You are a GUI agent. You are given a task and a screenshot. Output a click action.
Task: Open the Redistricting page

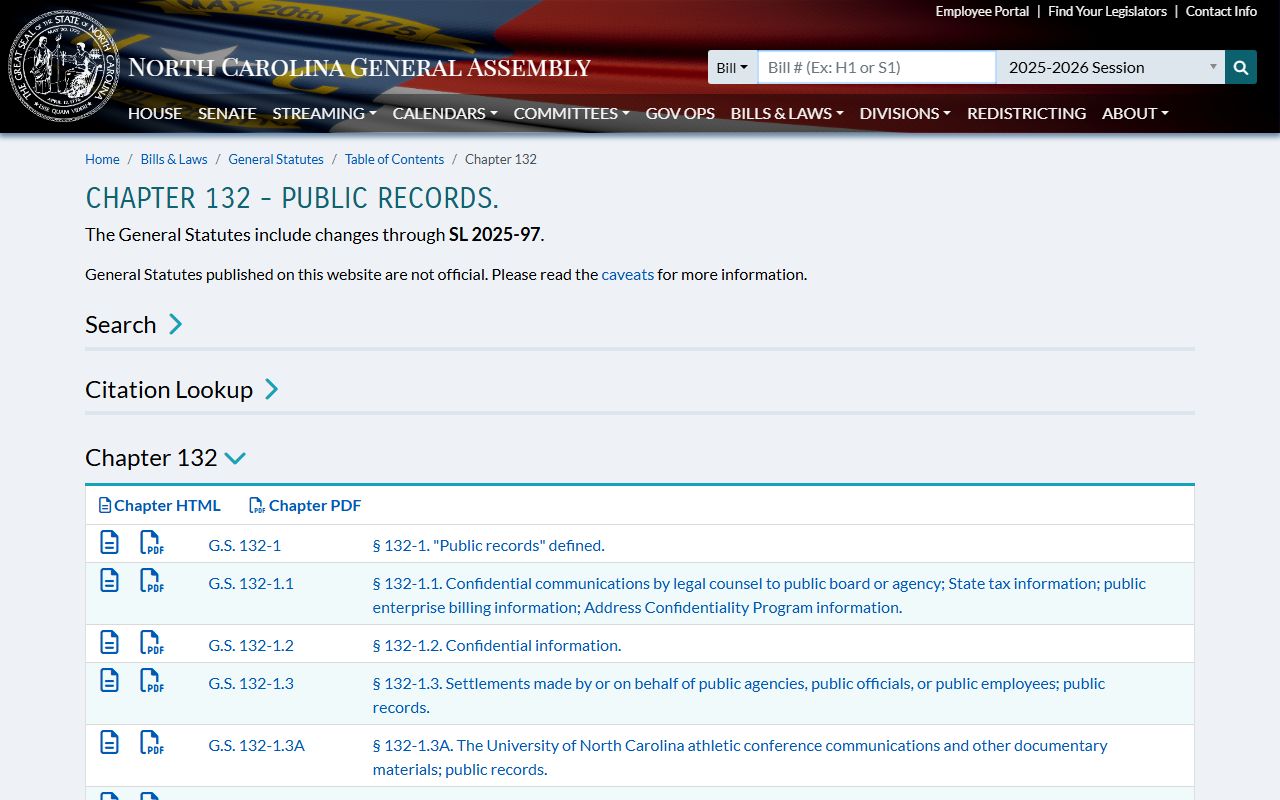pos(1026,113)
